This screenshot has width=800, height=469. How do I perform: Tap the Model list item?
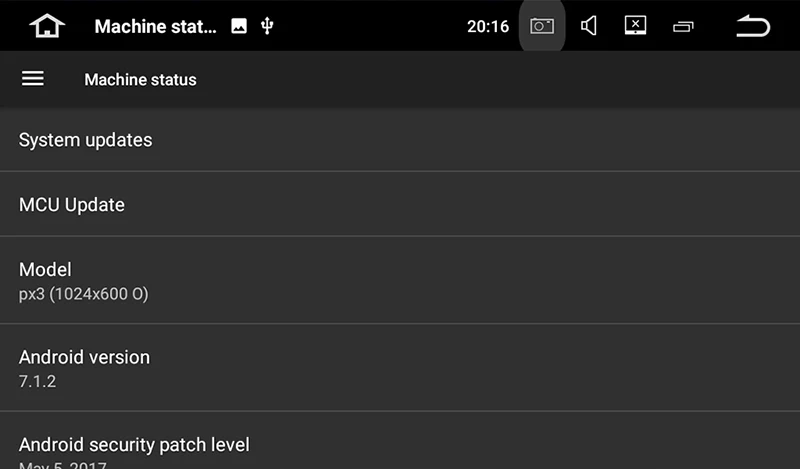tap(400, 281)
